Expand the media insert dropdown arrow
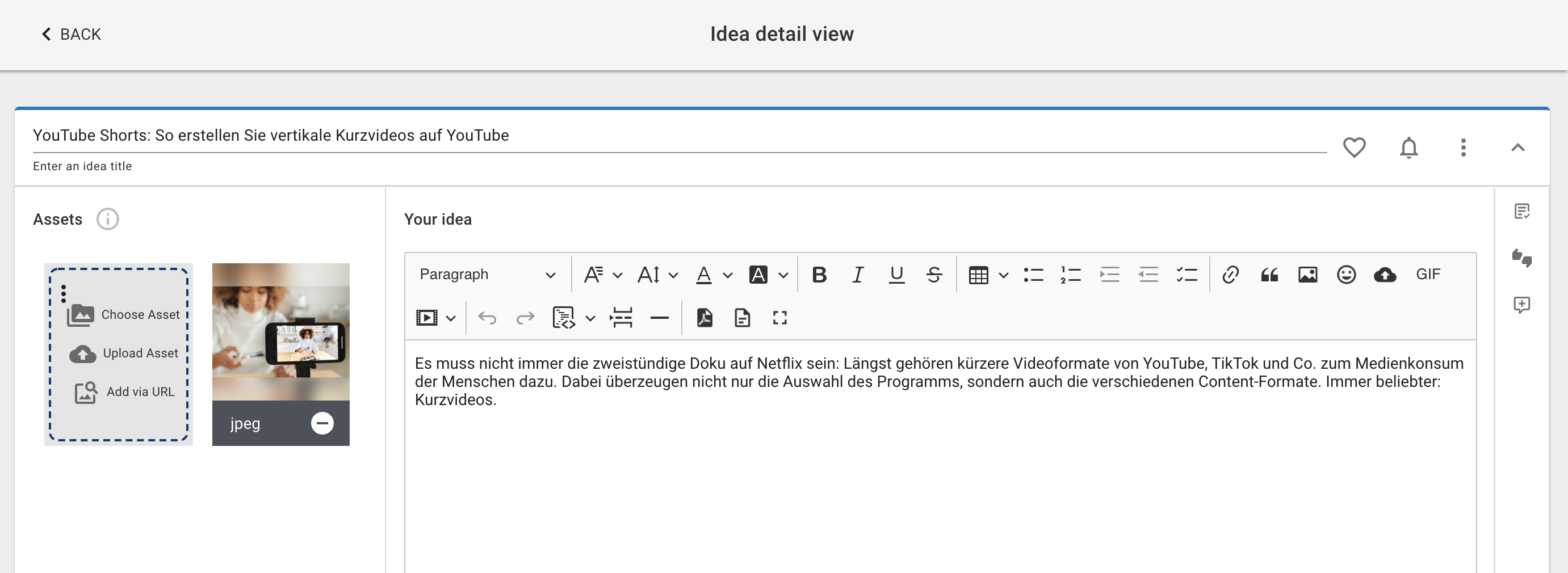 tap(450, 318)
